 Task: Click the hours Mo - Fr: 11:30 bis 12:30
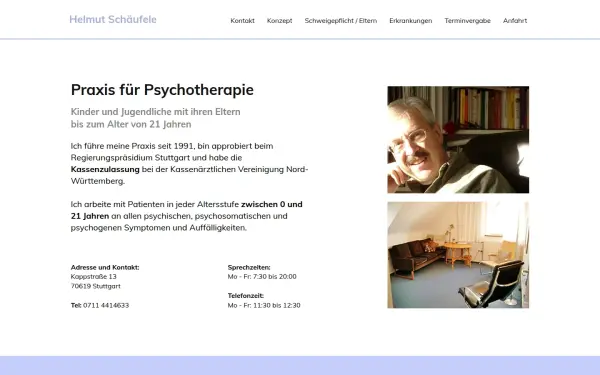[x=264, y=305]
